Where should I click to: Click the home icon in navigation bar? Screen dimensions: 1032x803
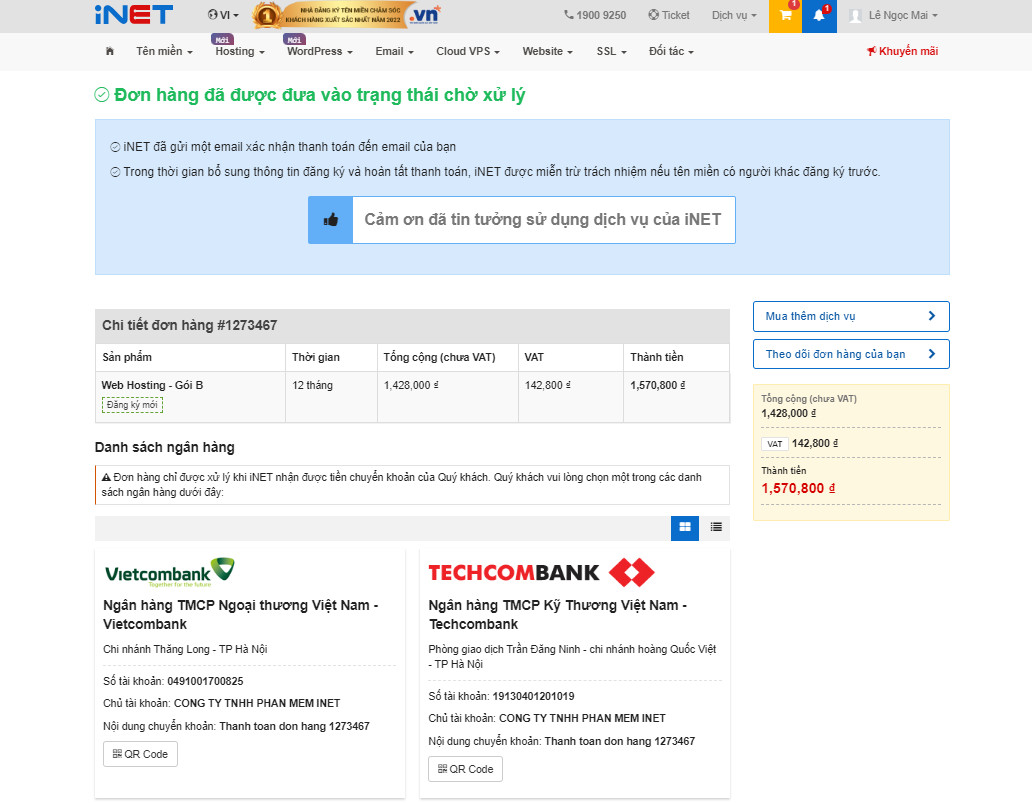(x=109, y=51)
